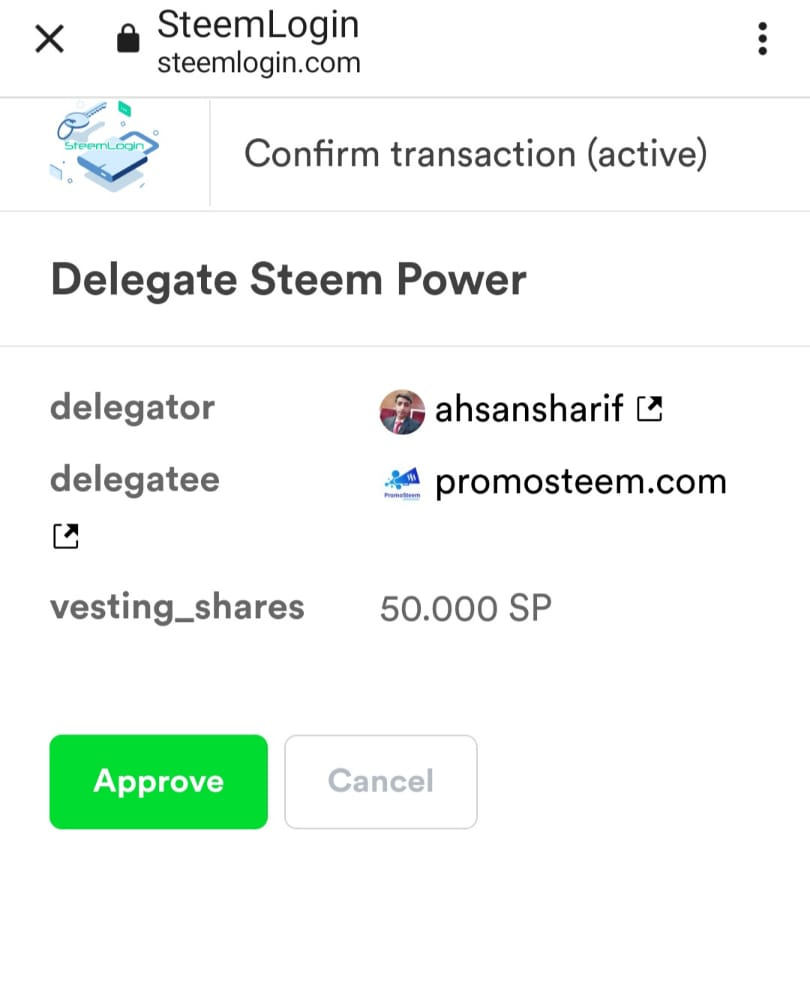Cancel the delegation transaction

pos(381,782)
